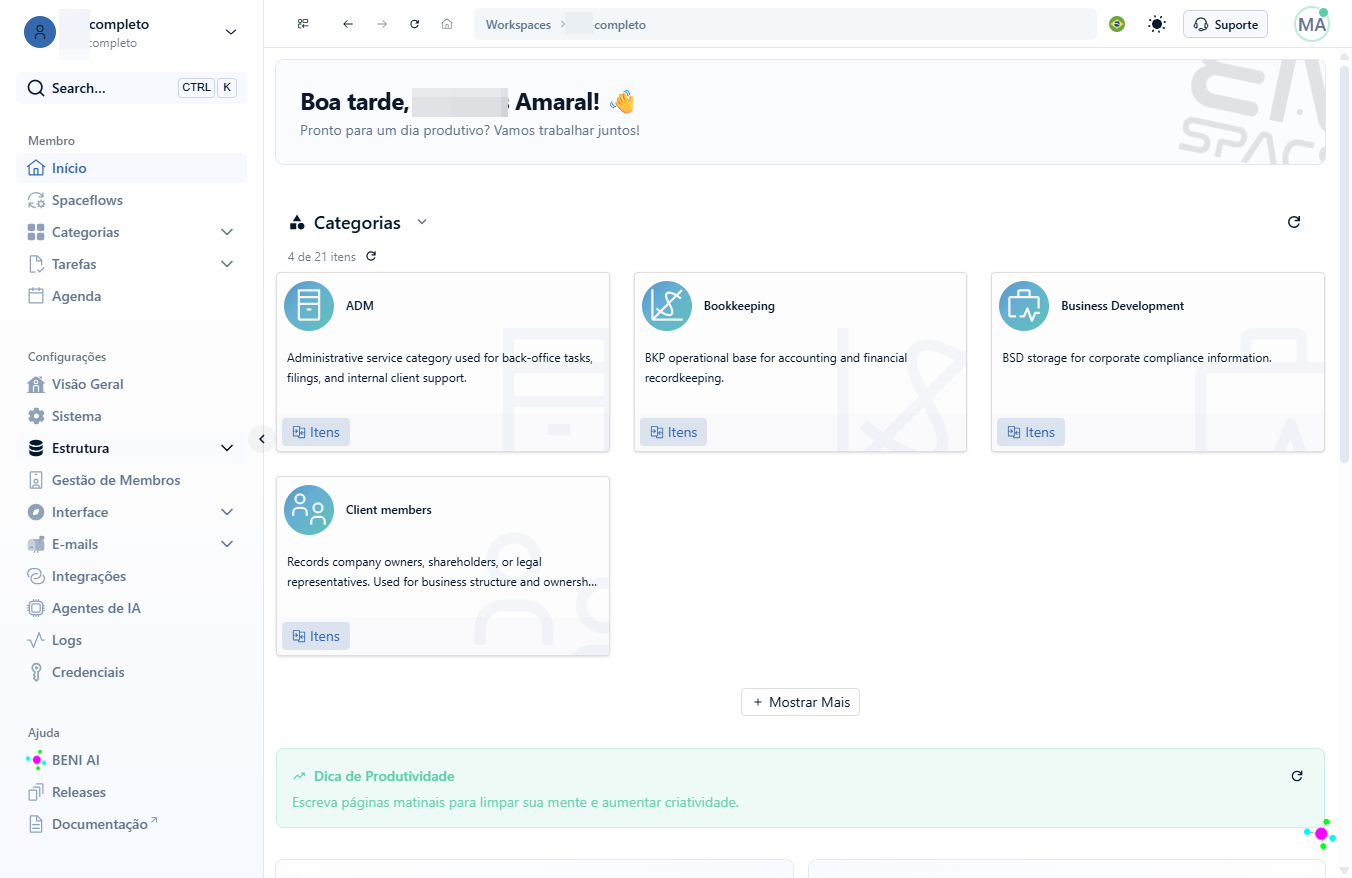This screenshot has width=1352, height=878.
Task: Toggle light/dark theme sun icon
Action: pyautogui.click(x=1157, y=24)
